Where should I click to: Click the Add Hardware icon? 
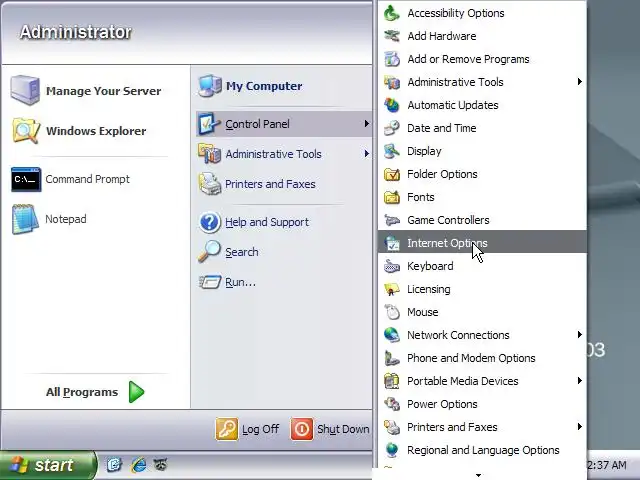click(x=392, y=36)
